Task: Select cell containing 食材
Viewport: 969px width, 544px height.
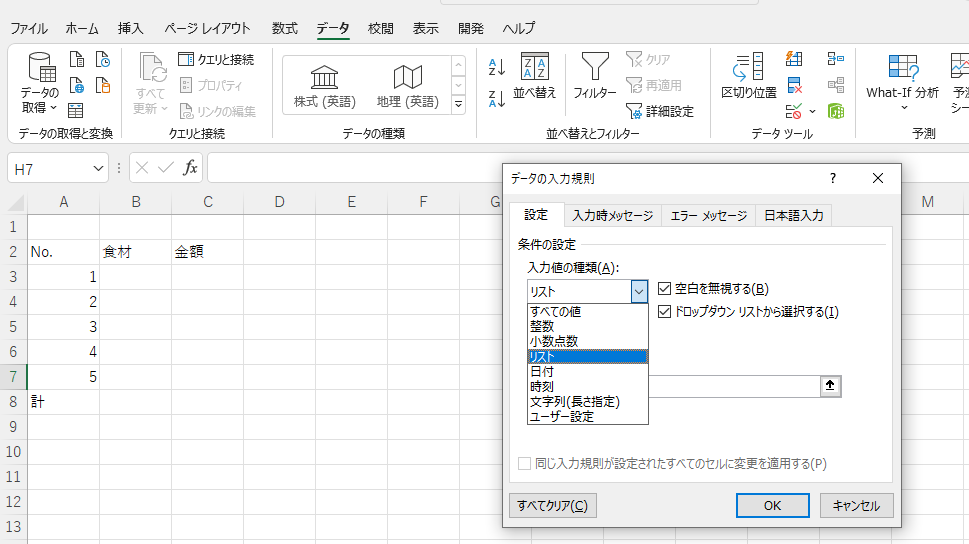Action: [x=135, y=252]
